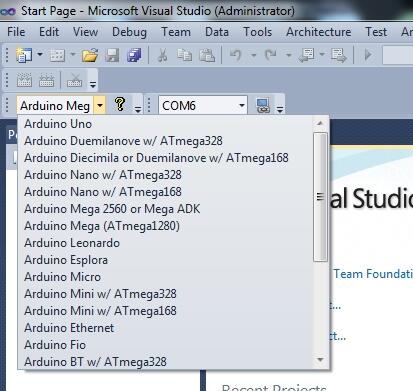
Task: Click the Paste clipboard icon
Action: 207,55
